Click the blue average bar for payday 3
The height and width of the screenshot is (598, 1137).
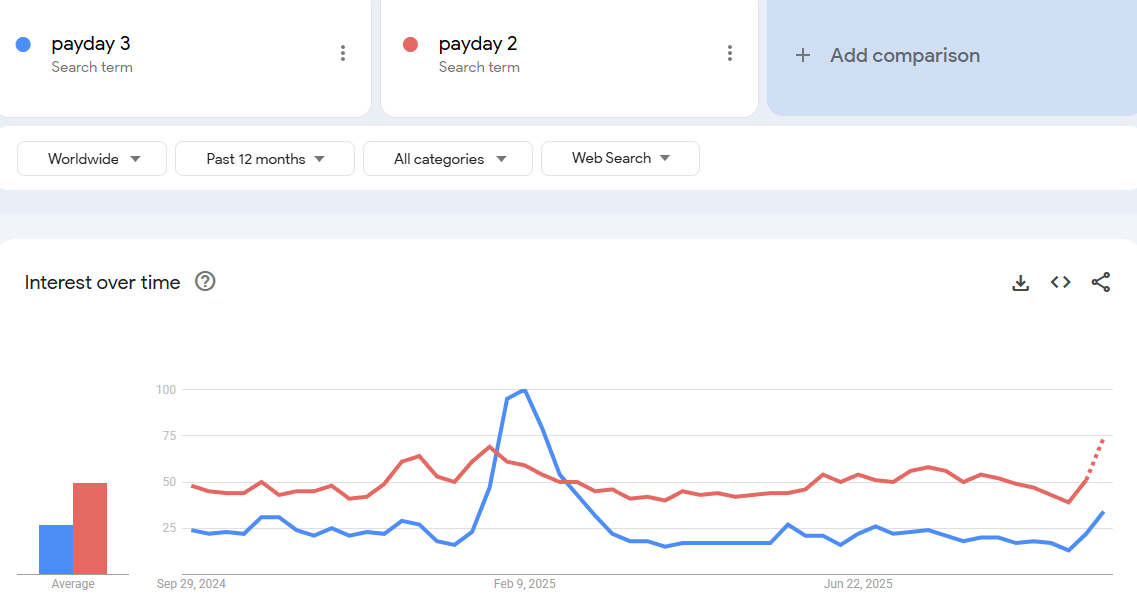pos(56,549)
